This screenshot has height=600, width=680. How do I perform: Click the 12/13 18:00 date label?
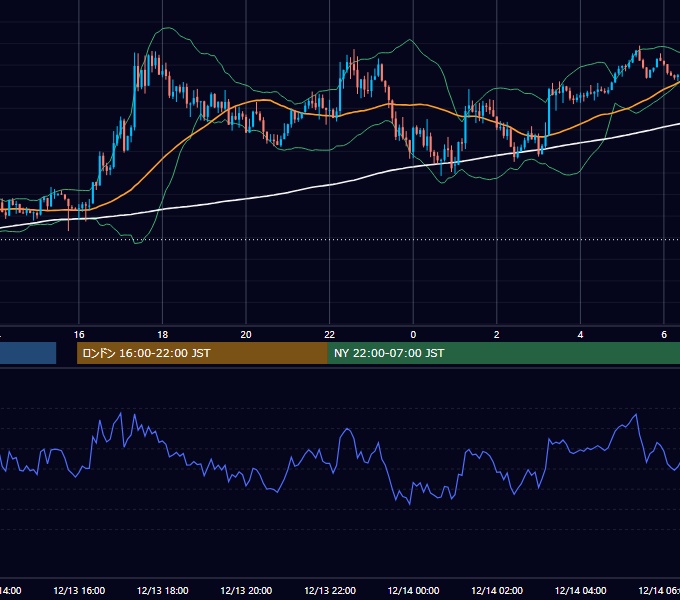pos(163,590)
